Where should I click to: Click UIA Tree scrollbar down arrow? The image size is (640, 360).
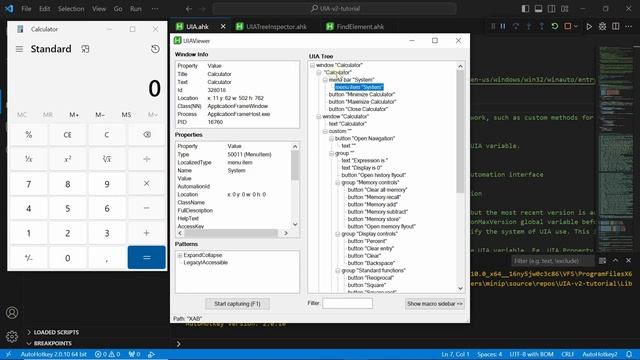[460, 289]
